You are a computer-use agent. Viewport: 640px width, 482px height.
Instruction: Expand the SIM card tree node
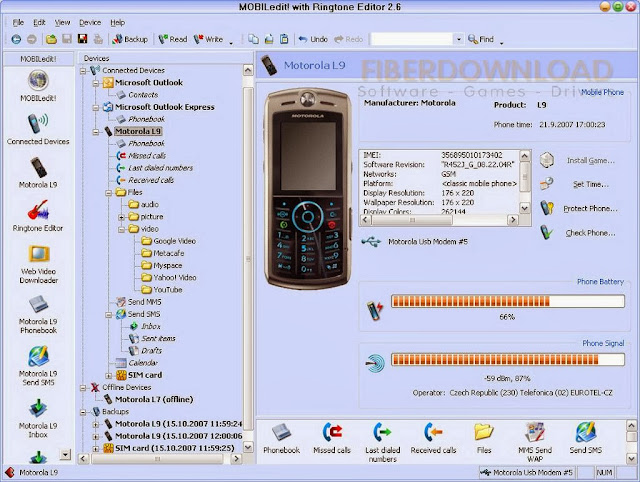point(109,375)
